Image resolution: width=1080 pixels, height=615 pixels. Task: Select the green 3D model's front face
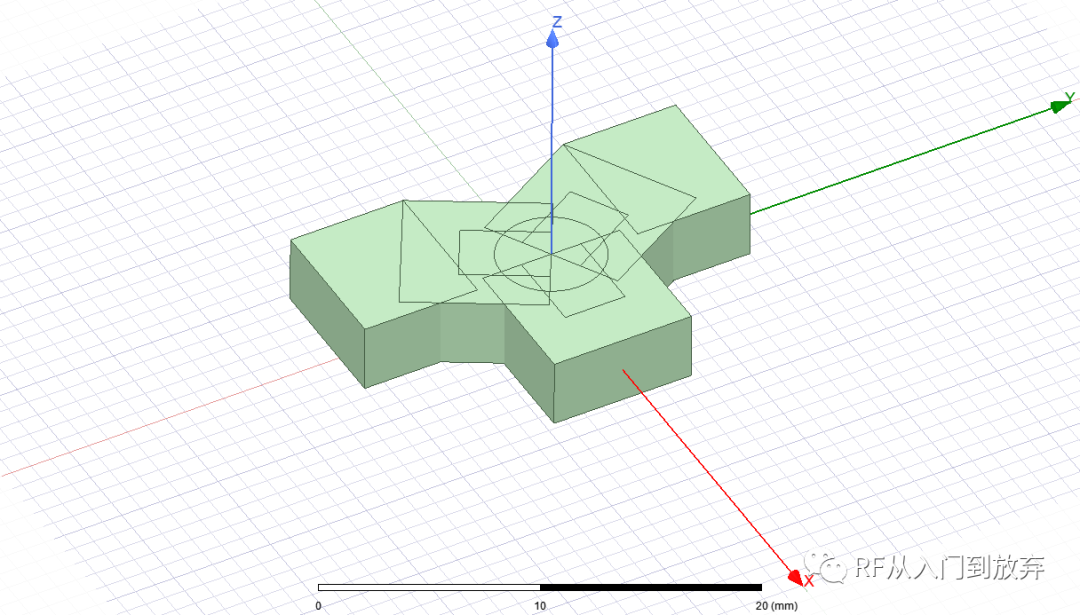623,370
